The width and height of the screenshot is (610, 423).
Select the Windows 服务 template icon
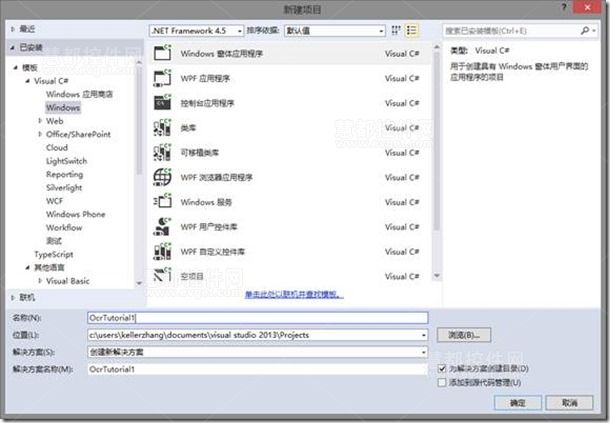tap(163, 202)
